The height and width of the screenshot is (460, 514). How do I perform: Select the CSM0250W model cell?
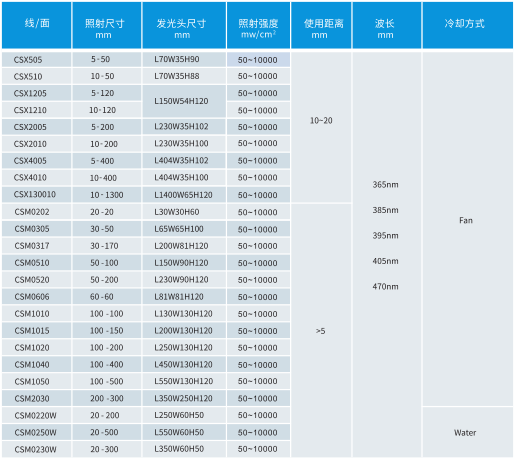(36, 432)
